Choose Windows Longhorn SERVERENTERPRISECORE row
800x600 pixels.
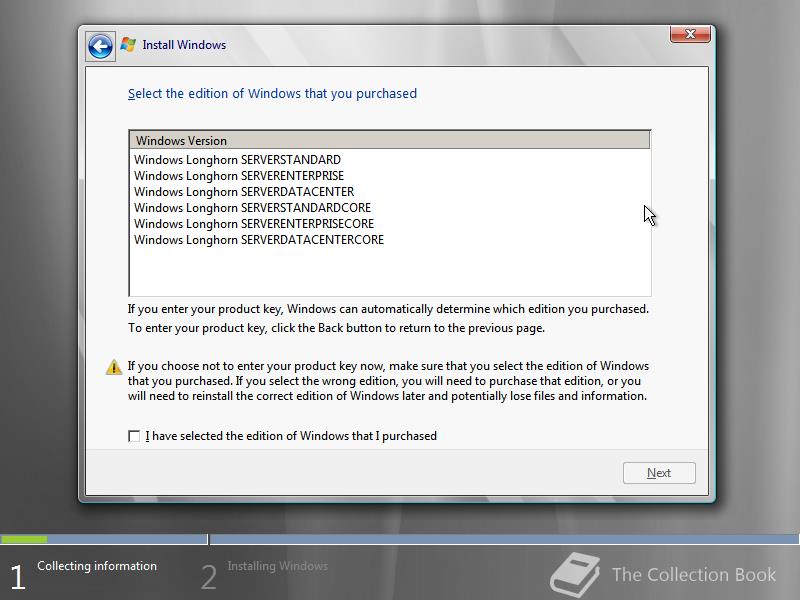coord(390,224)
